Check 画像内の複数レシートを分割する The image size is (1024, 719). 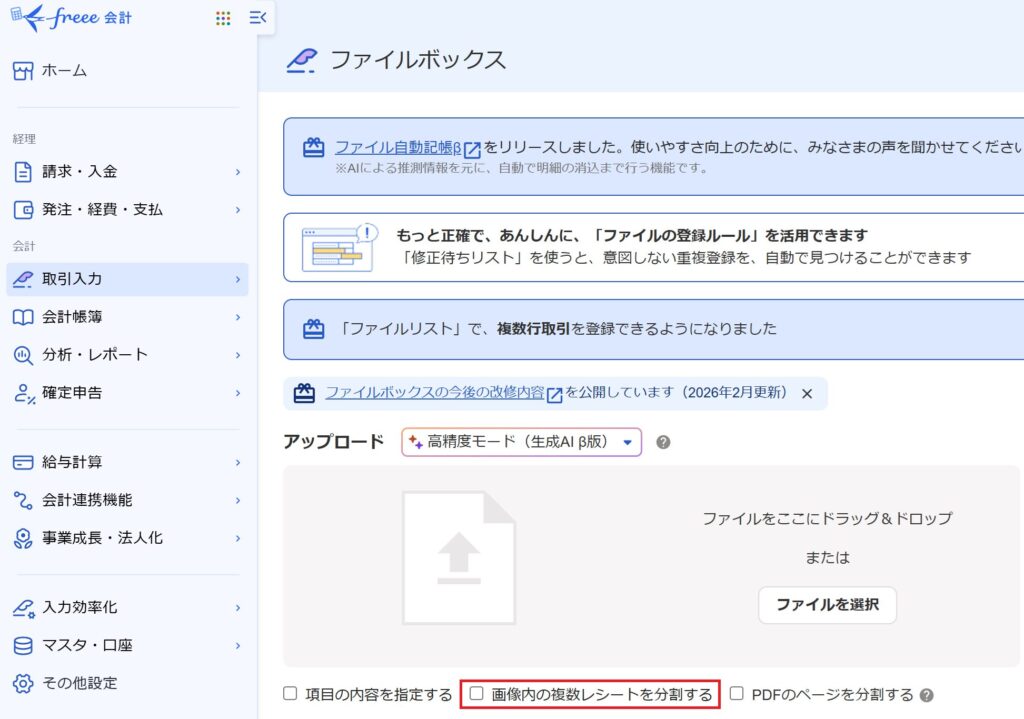click(x=477, y=693)
